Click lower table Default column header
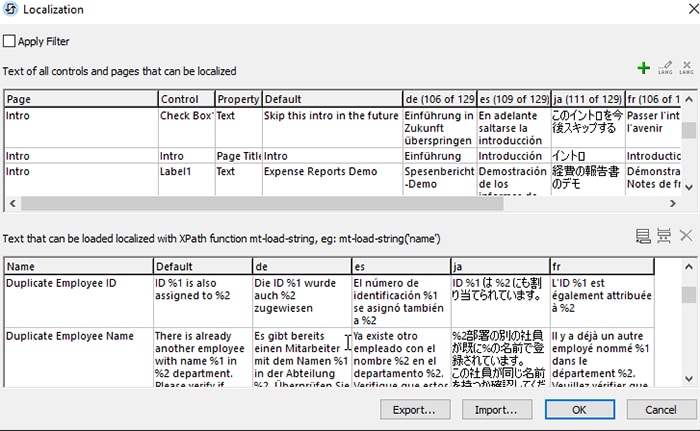Viewport: 700px width, 431px height. click(203, 267)
